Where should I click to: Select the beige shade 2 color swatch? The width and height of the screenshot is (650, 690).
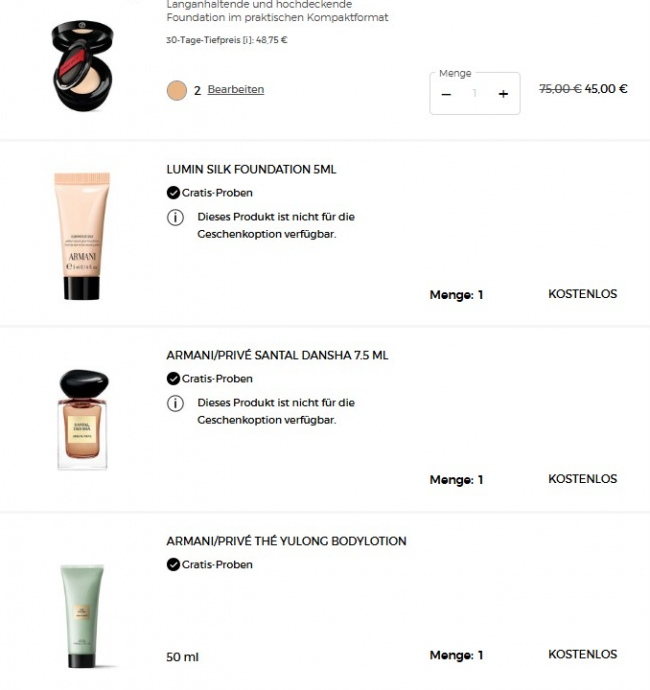pos(176,91)
